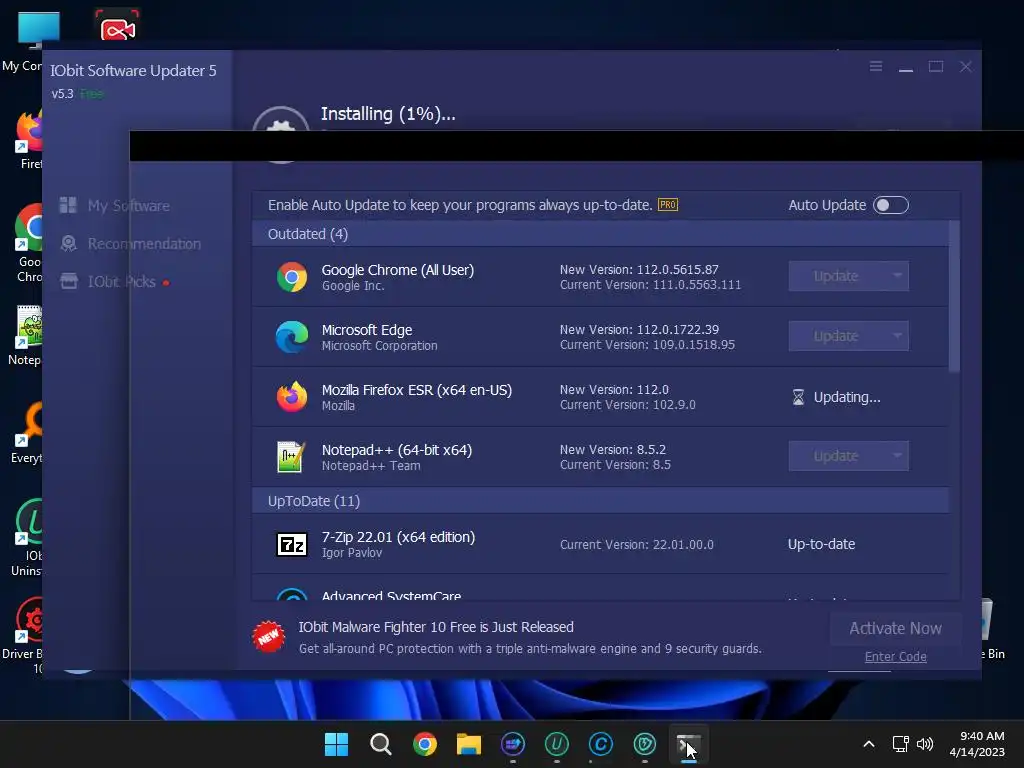
Task: Click the Enter Code link
Action: pyautogui.click(x=895, y=657)
